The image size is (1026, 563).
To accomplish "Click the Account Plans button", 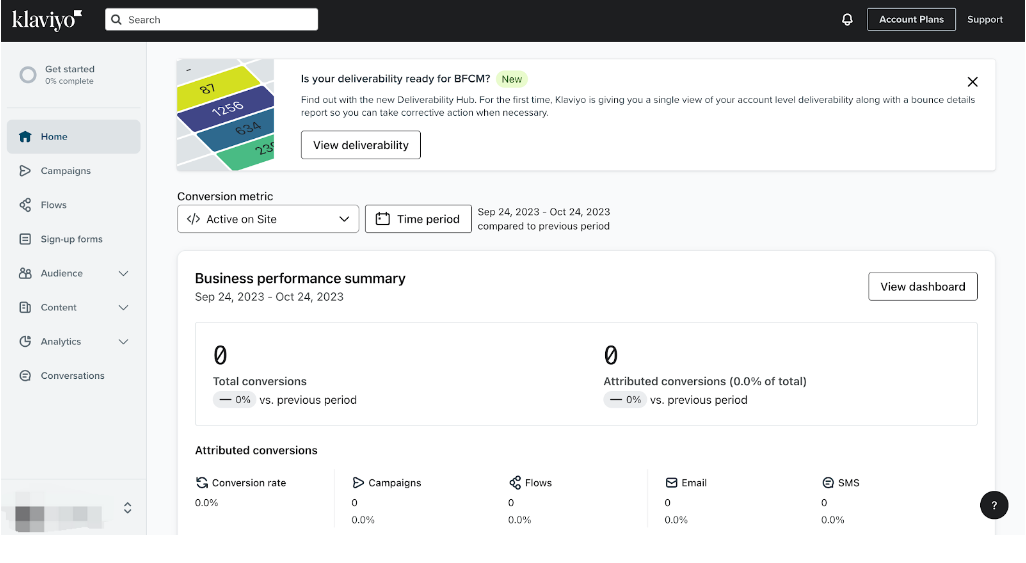I will (x=911, y=20).
